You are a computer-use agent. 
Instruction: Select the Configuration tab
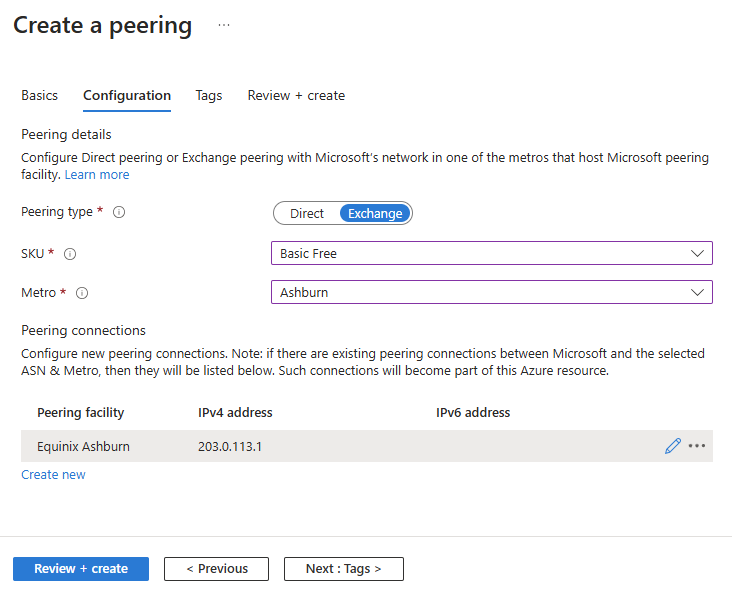pos(127,96)
